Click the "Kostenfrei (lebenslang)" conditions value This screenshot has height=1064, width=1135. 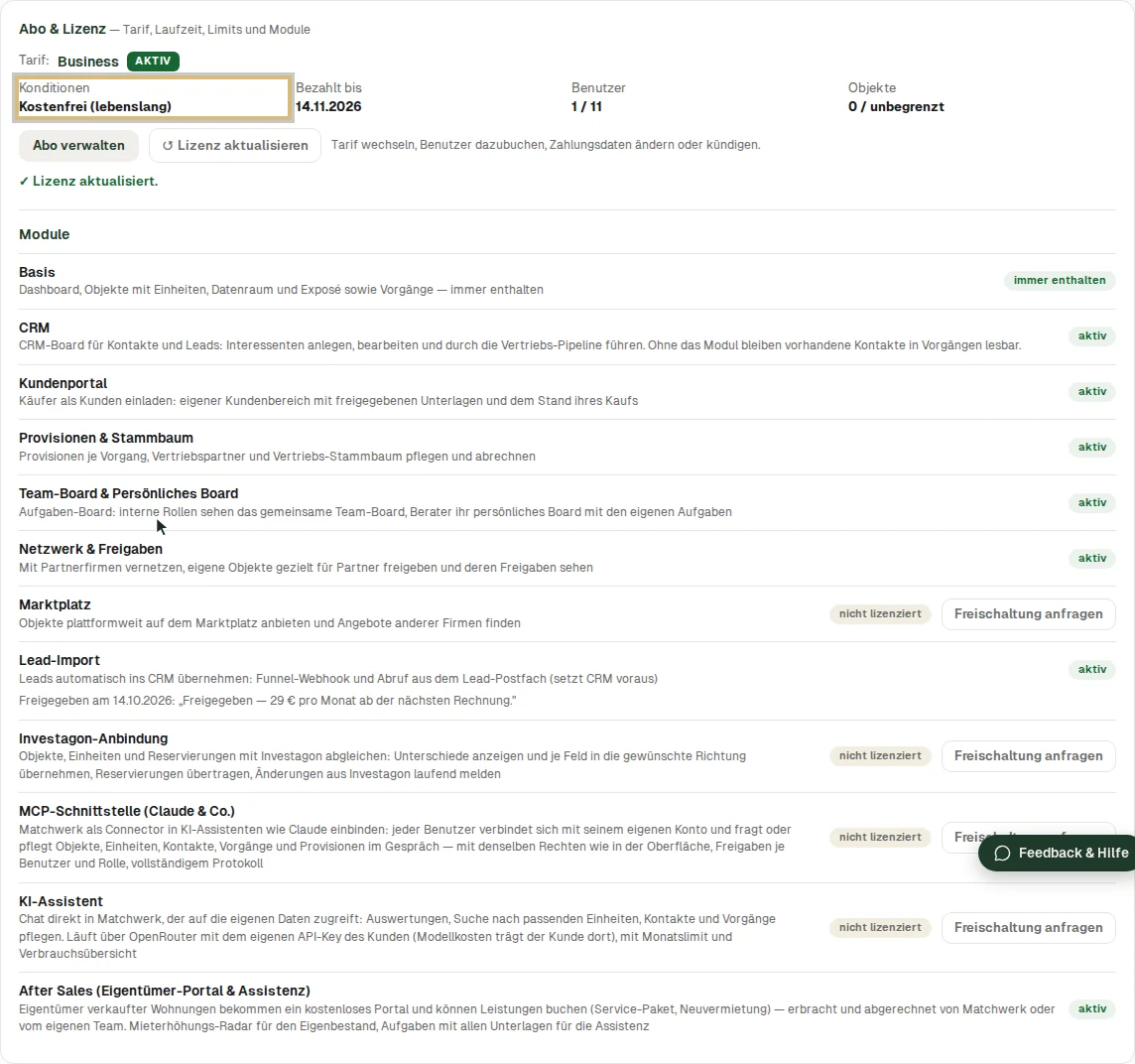(x=95, y=106)
